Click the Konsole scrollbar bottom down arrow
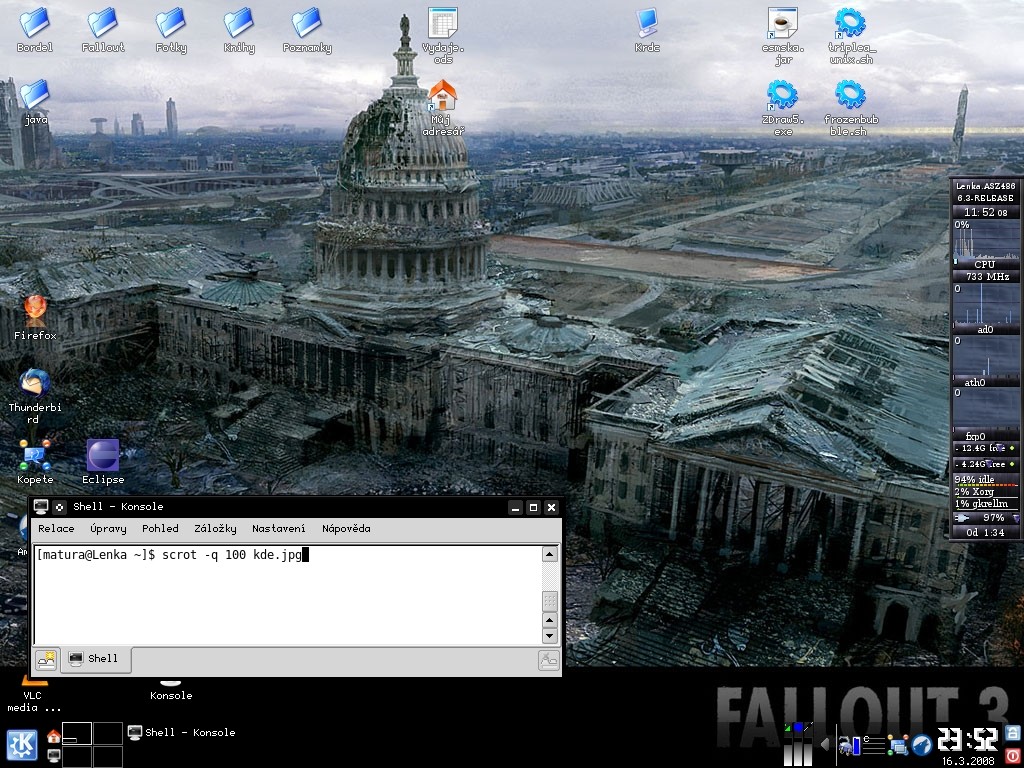The image size is (1024, 768). 550,635
